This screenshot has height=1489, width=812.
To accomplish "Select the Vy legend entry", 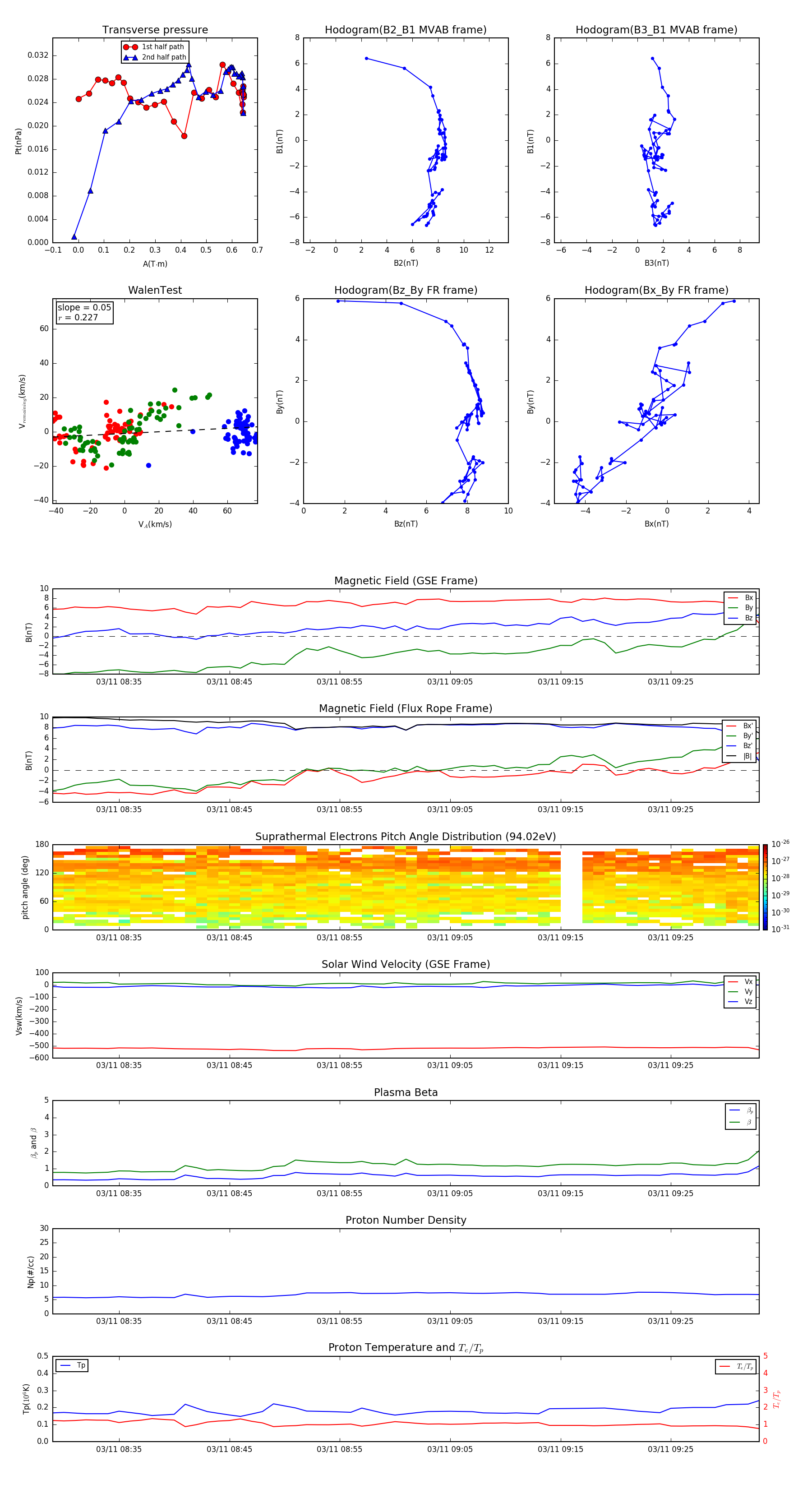I will click(x=740, y=991).
